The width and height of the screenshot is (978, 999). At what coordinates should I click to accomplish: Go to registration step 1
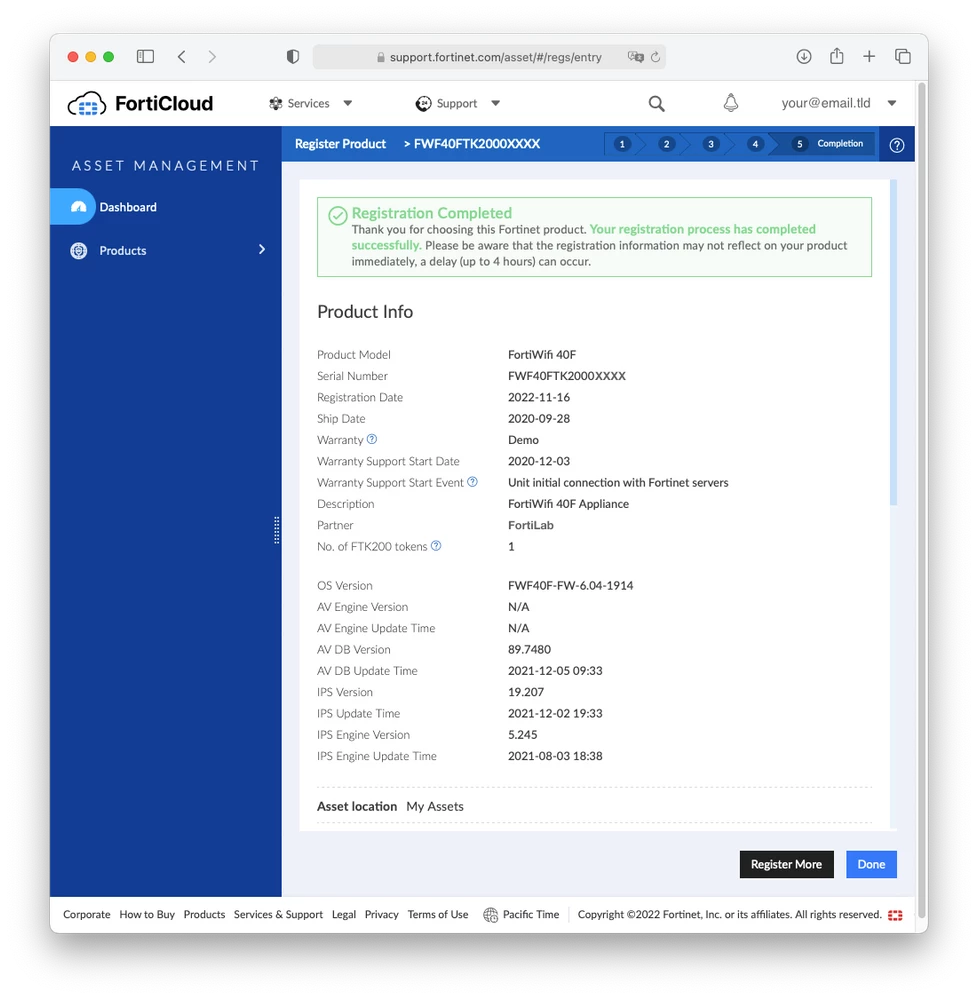click(622, 144)
